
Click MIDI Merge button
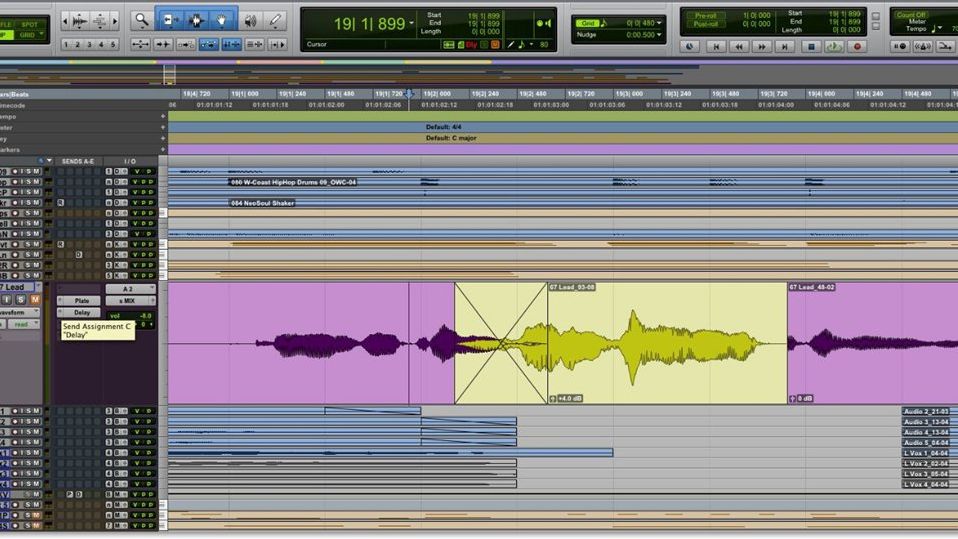[x=945, y=46]
